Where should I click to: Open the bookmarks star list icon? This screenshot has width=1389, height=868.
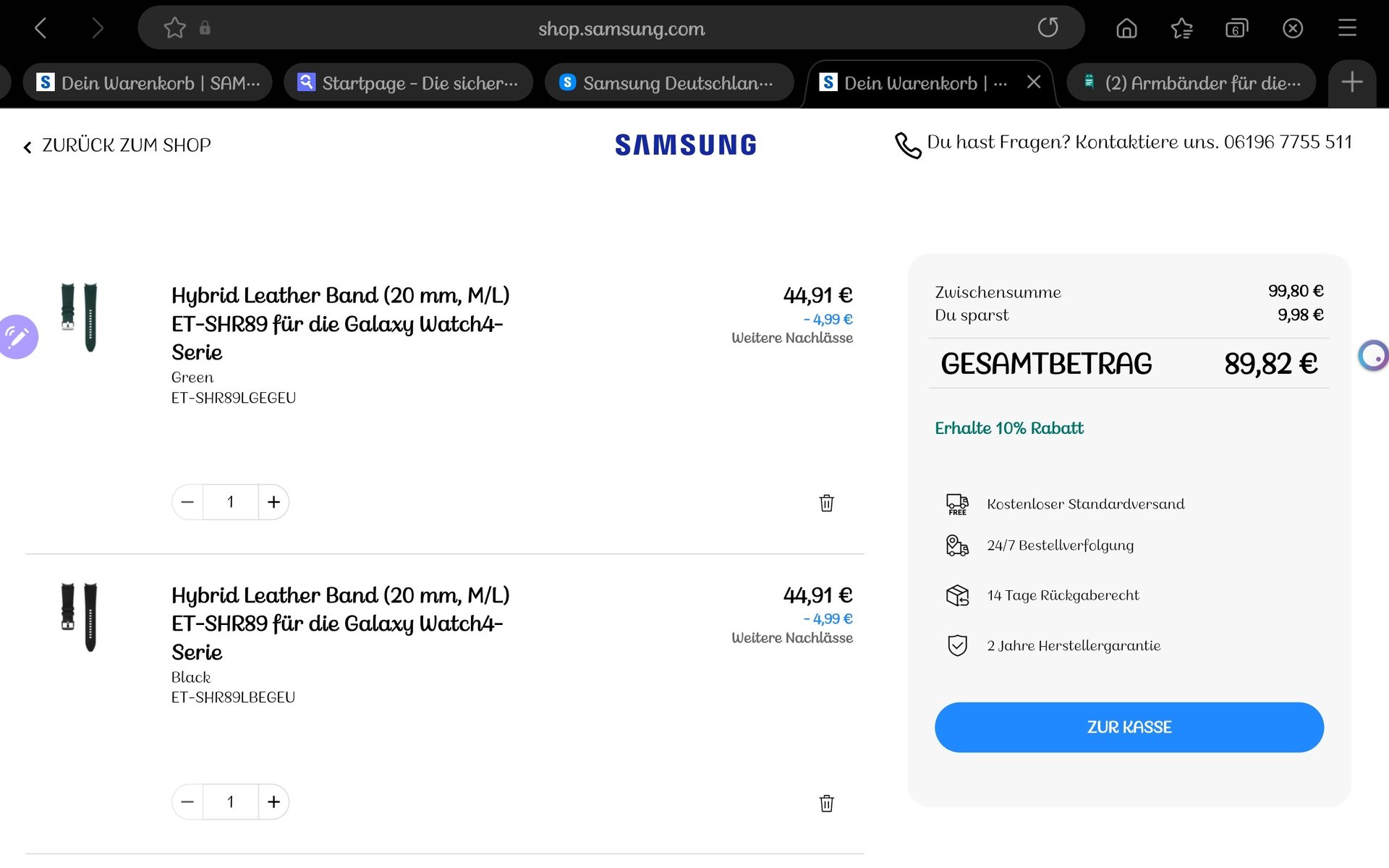click(1181, 28)
